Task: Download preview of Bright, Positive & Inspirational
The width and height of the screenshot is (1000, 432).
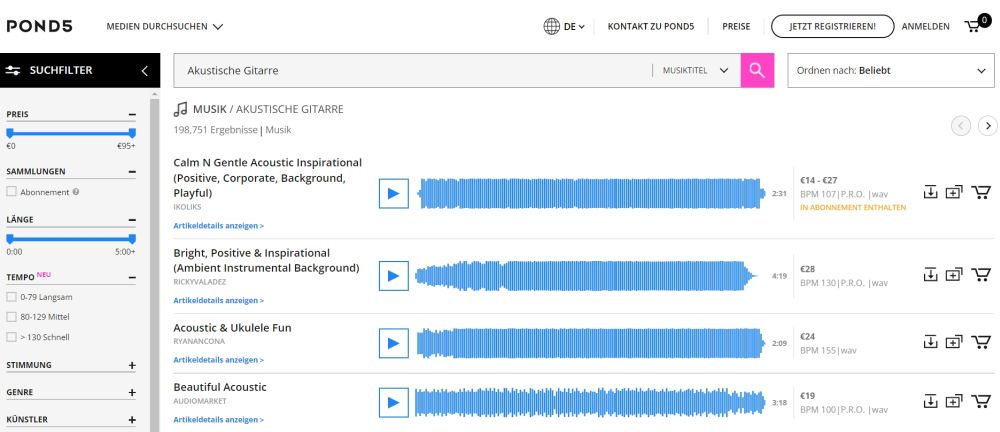Action: 930,274
